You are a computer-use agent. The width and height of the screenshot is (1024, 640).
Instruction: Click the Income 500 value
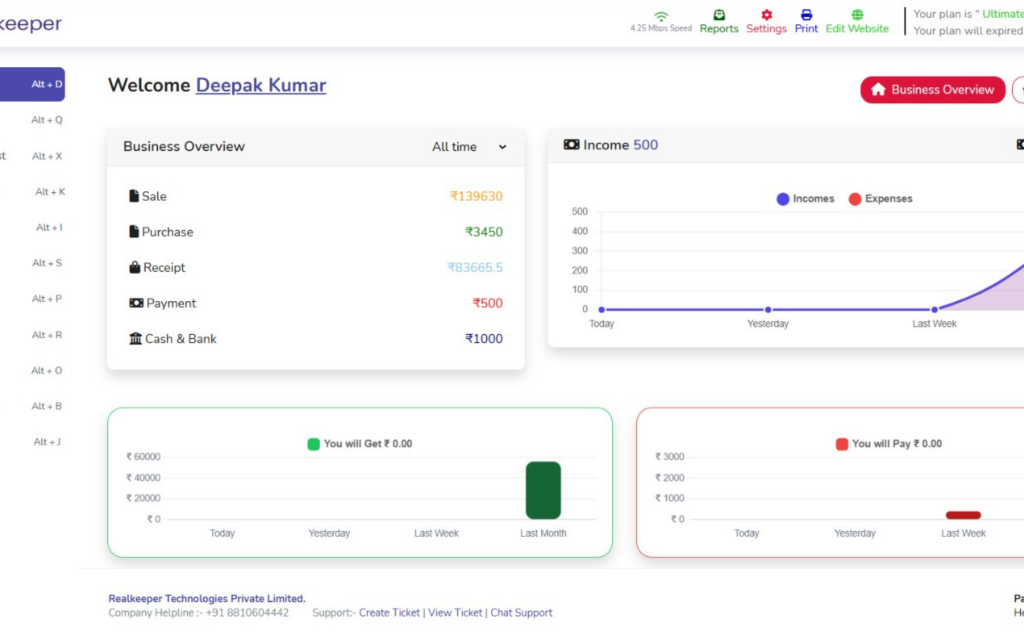point(645,144)
